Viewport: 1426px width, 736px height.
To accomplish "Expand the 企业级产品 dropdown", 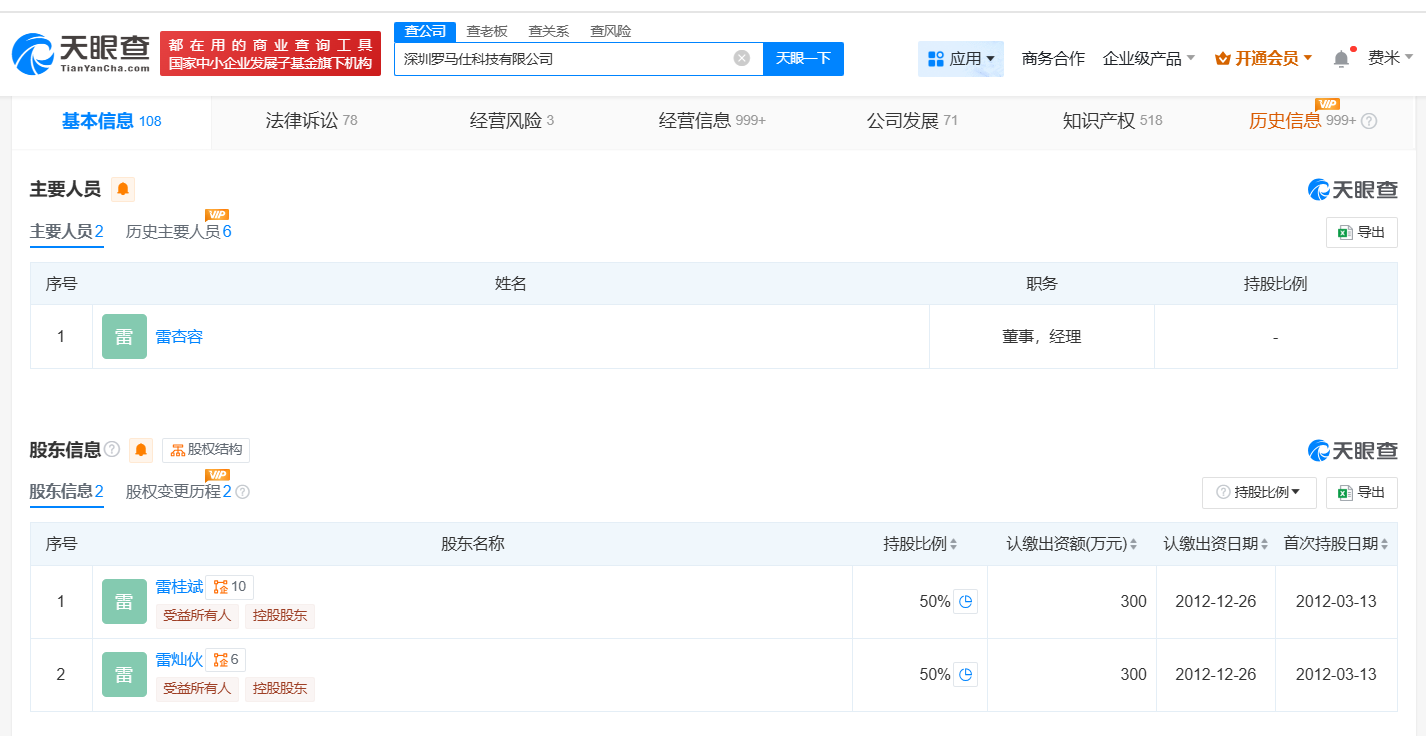I will pos(1148,59).
